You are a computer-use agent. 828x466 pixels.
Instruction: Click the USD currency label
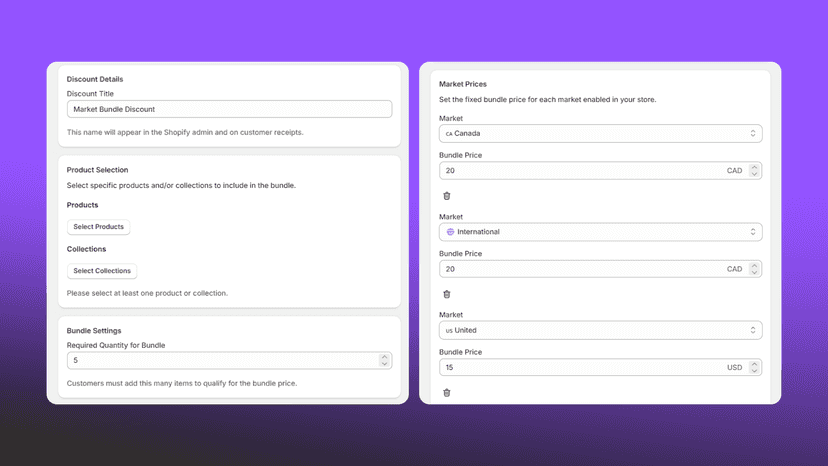pyautogui.click(x=735, y=367)
